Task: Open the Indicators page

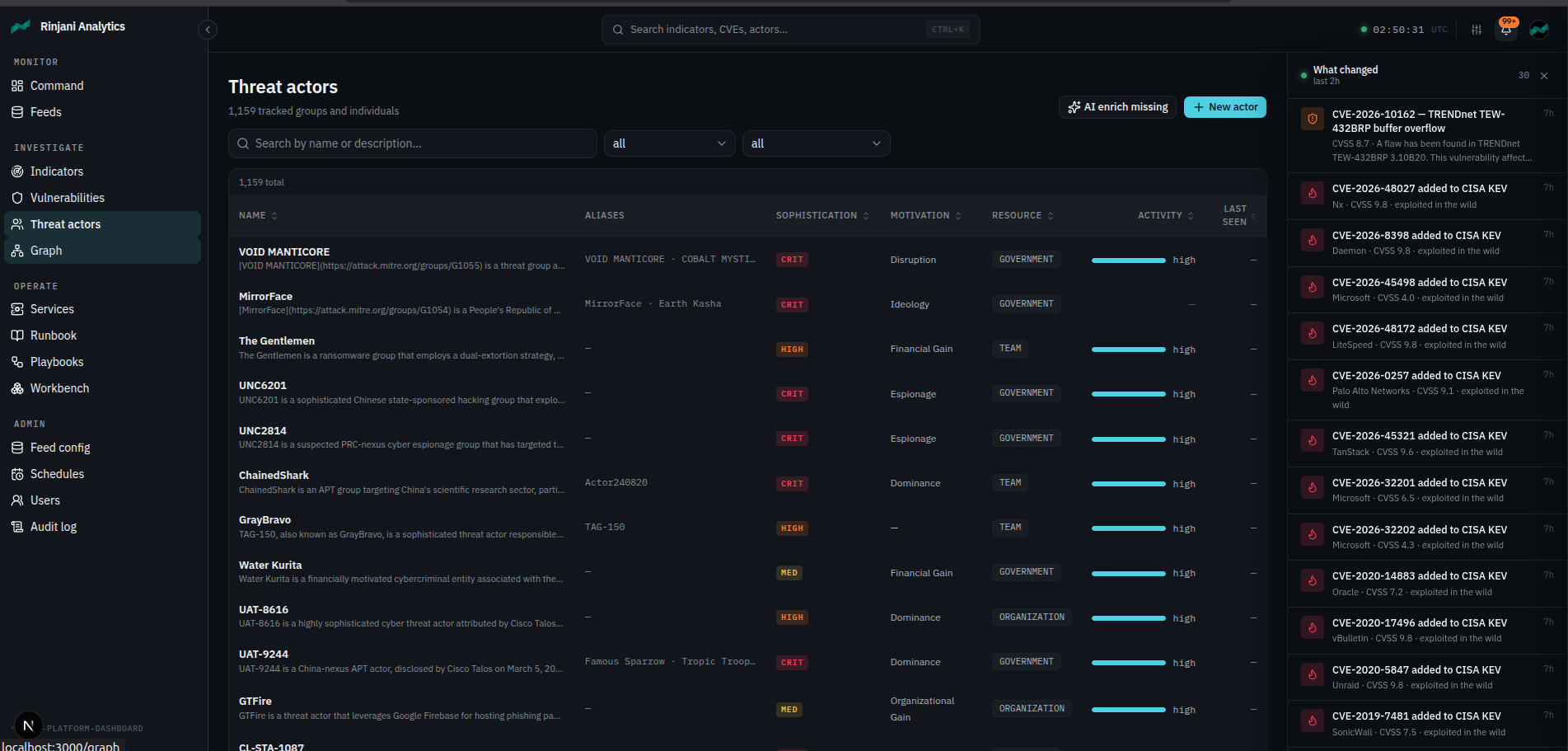Action: coord(102,171)
